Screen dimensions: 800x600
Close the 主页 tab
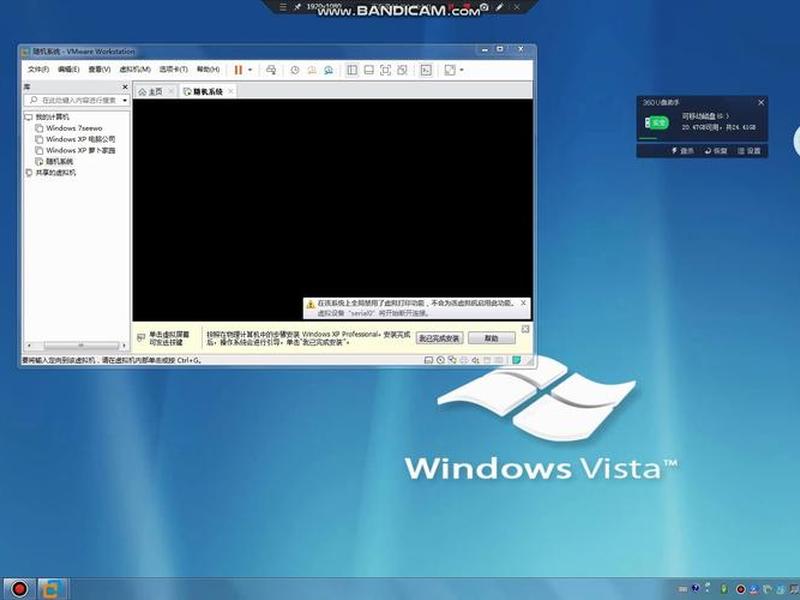tap(171, 92)
